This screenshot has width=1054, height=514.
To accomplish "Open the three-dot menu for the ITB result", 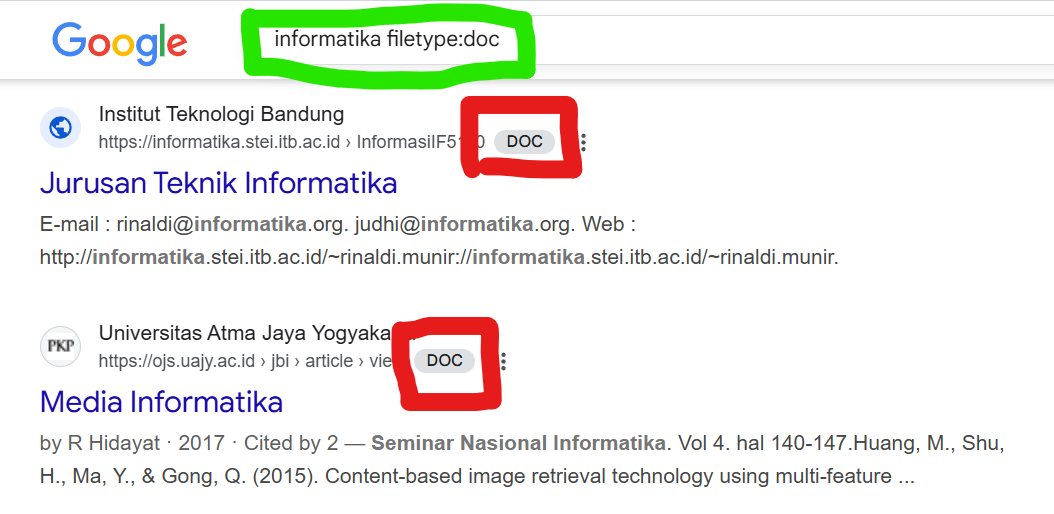I will (583, 142).
